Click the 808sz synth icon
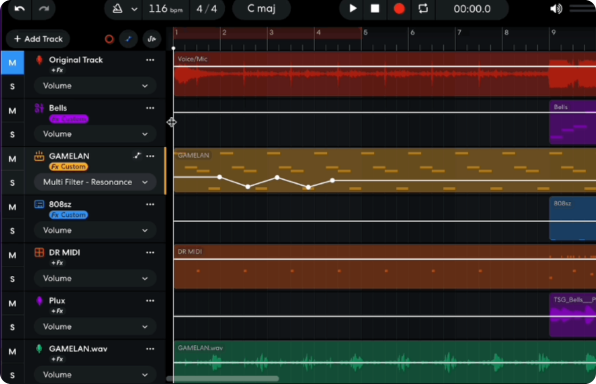Image resolution: width=596 pixels, height=384 pixels. 39,204
